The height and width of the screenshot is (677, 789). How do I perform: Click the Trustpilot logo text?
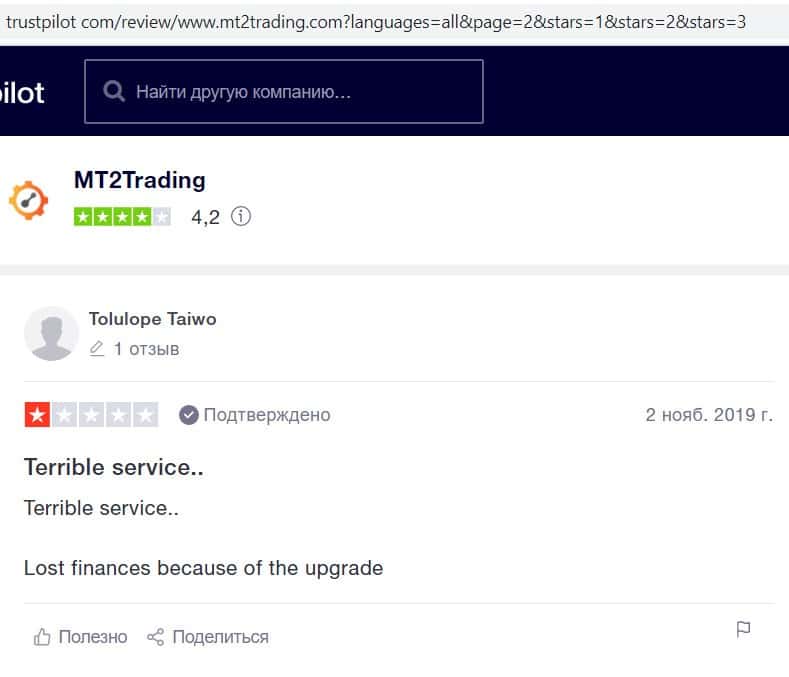coord(22,93)
